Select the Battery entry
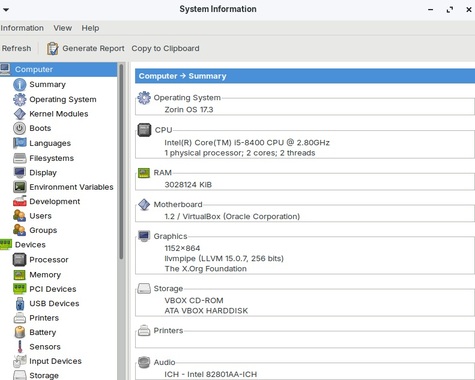Image resolution: width=475 pixels, height=380 pixels. pos(43,332)
